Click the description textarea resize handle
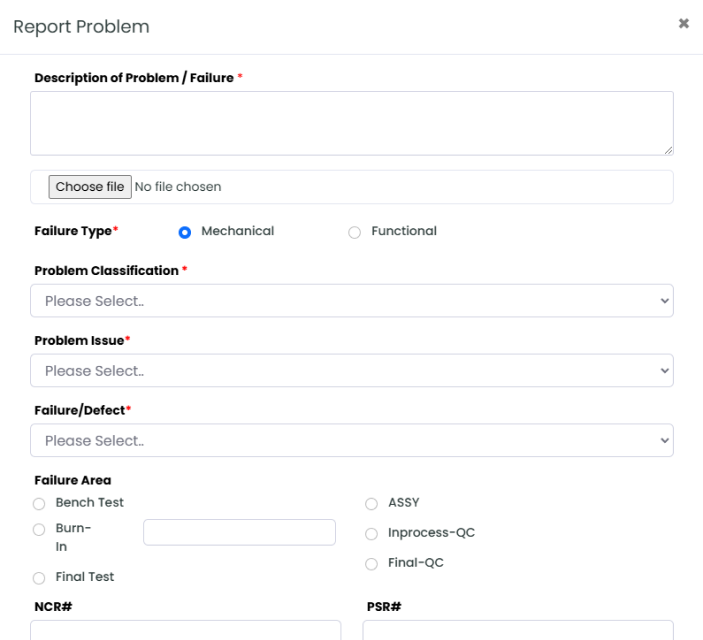 [668, 151]
